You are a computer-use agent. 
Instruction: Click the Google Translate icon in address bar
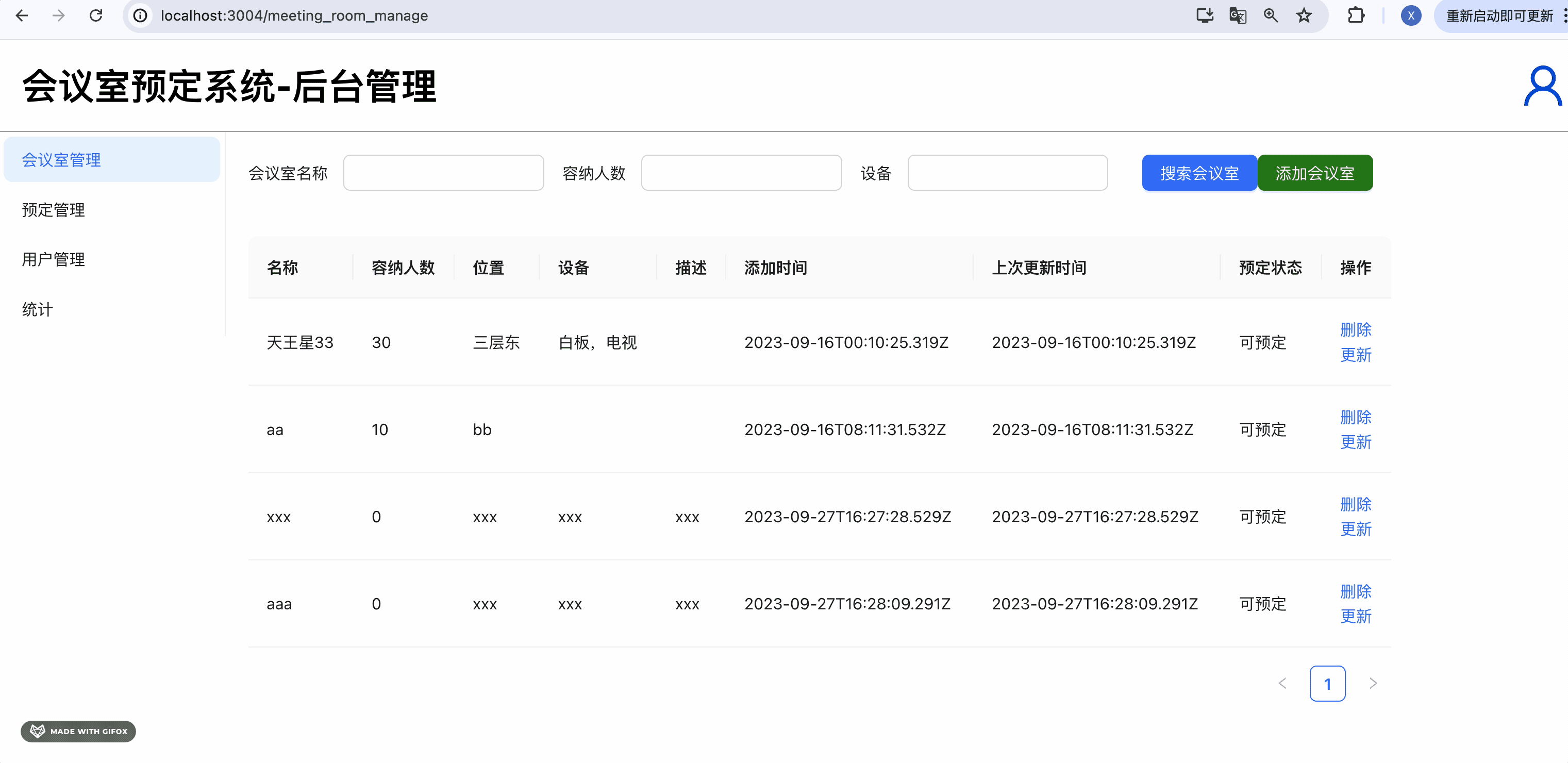(1238, 16)
